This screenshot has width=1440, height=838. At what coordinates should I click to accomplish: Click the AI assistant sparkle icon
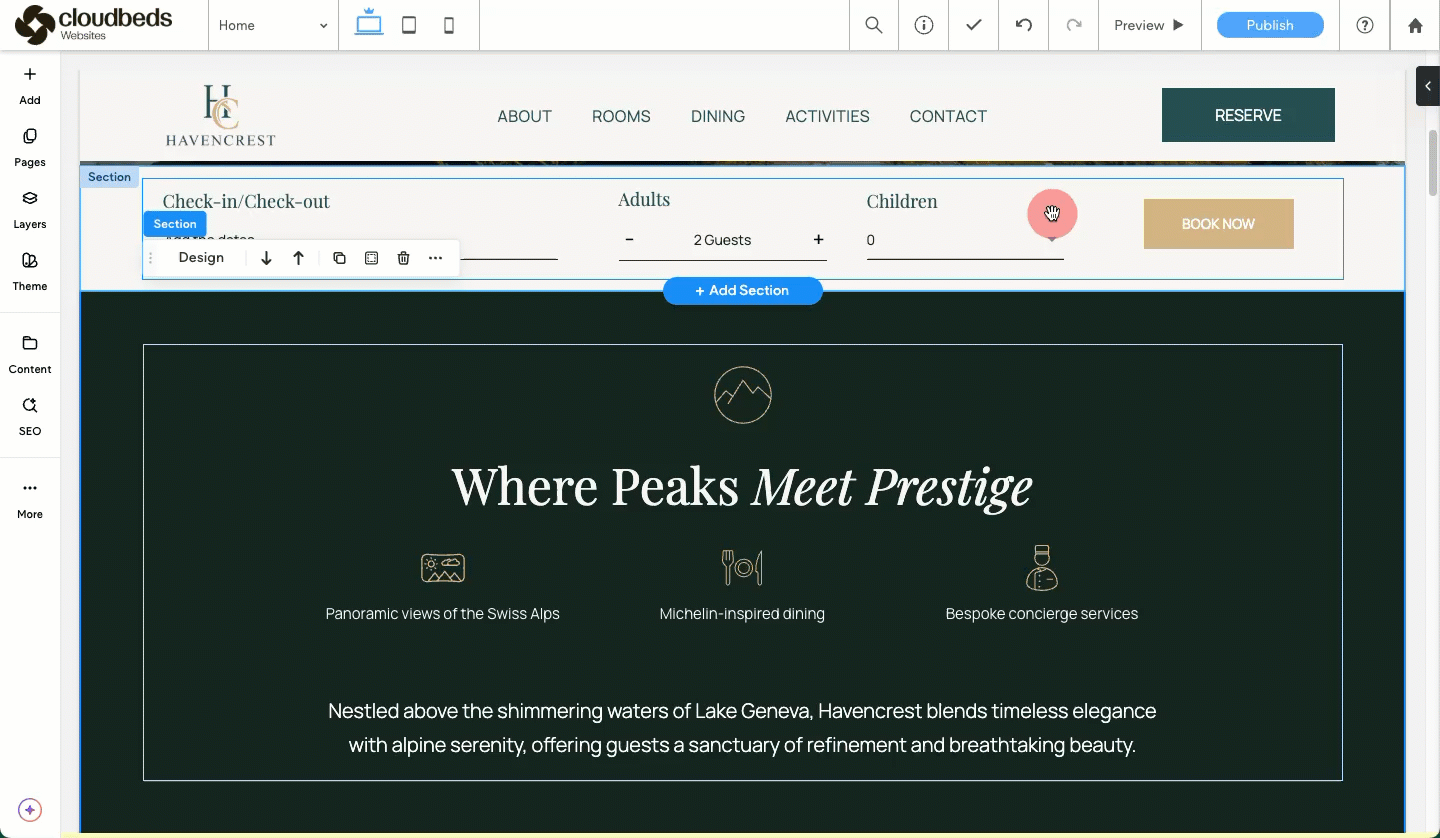pos(30,809)
